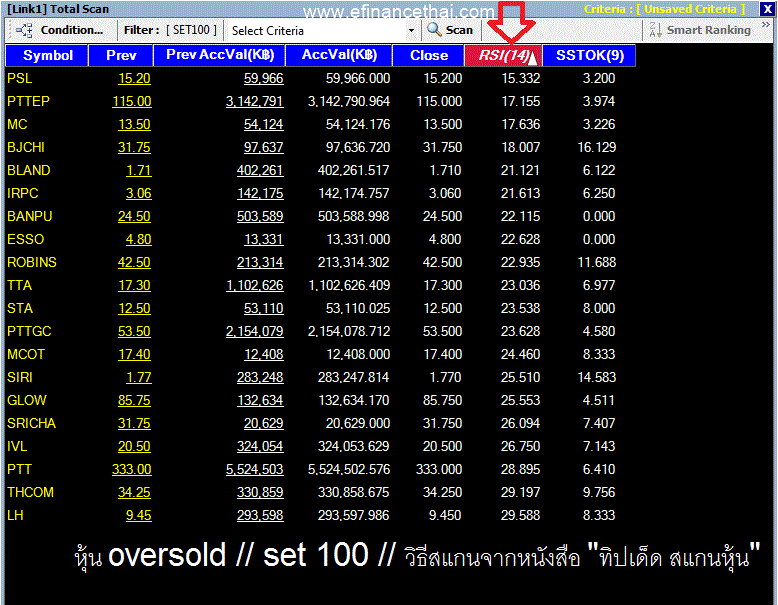Click ROBINS close value 42.500
The width and height of the screenshot is (778, 605).
(442, 262)
